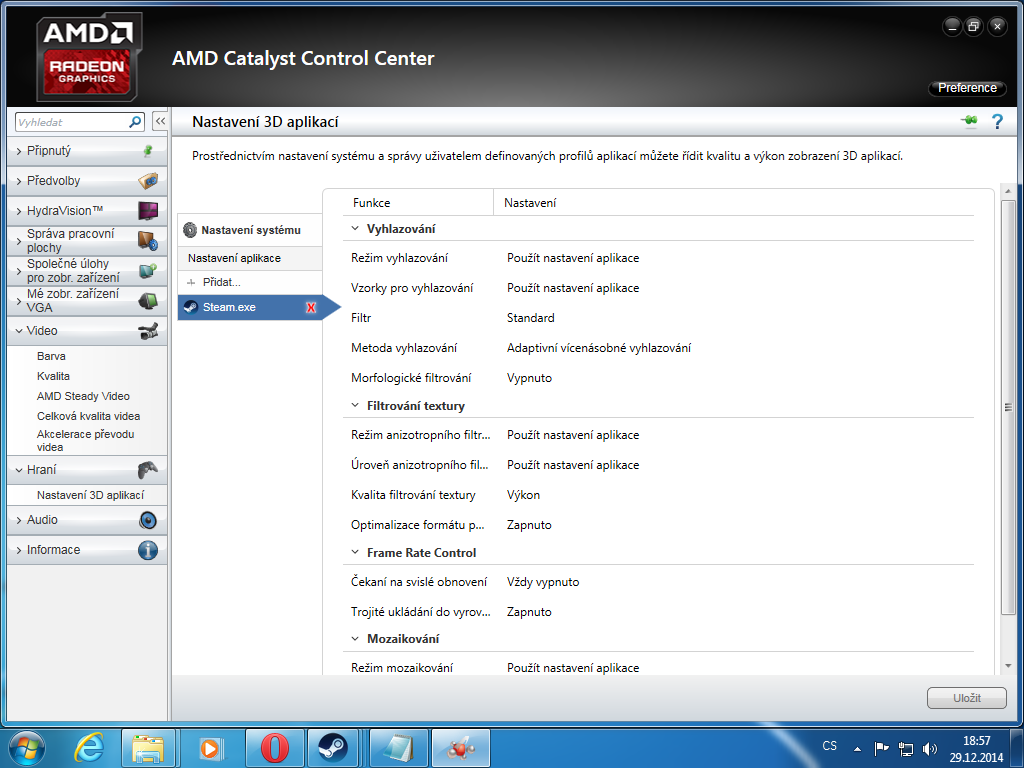The height and width of the screenshot is (768, 1024).
Task: Click the help question mark icon
Action: (x=996, y=122)
